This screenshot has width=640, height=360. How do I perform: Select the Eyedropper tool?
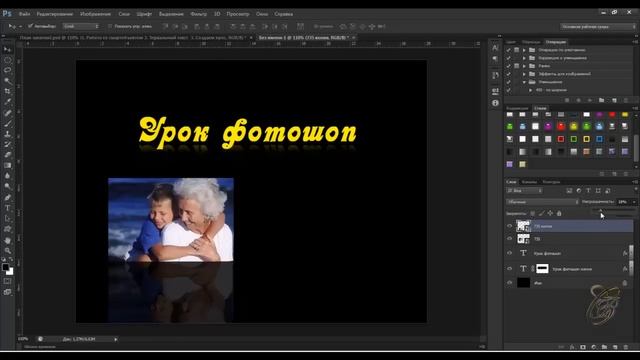(7, 102)
